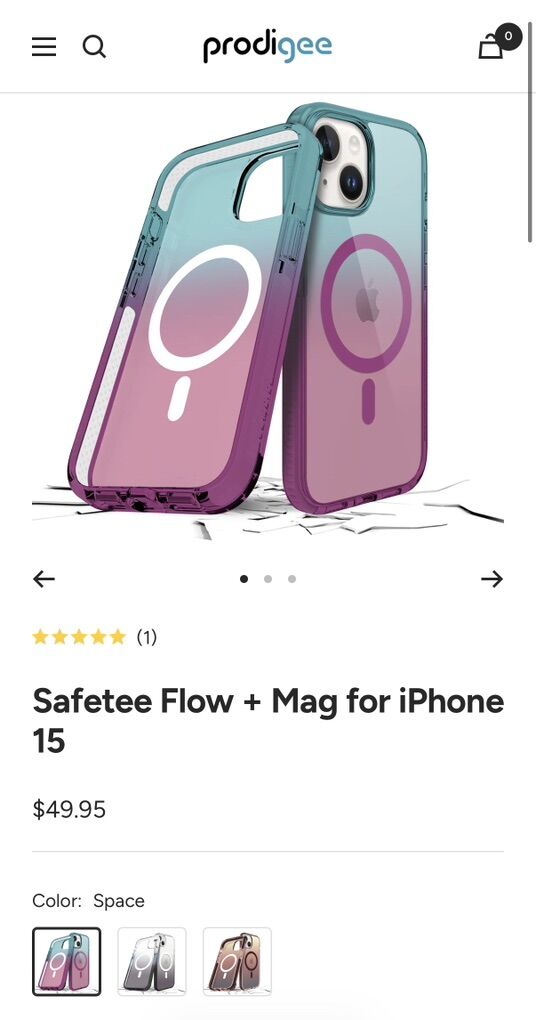
Task: Jump to the second carousel dot
Action: [x=268, y=578]
